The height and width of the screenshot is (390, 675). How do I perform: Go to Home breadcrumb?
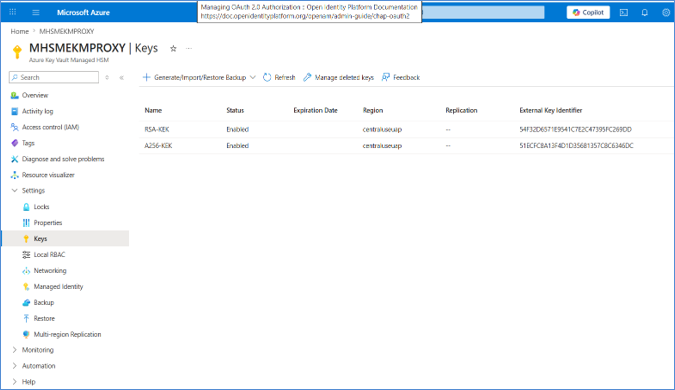pyautogui.click(x=19, y=31)
